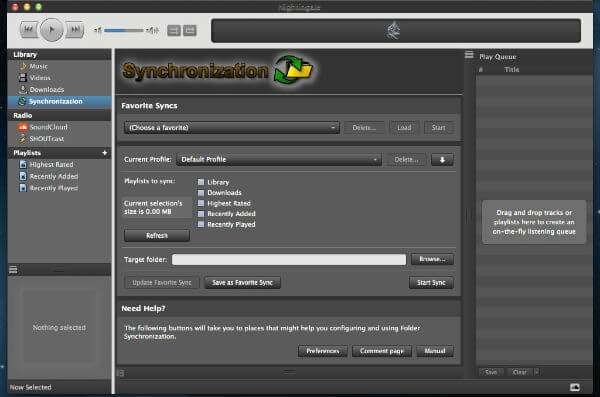The image size is (600, 397).
Task: Add new playlist with plus icon
Action: (x=104, y=153)
